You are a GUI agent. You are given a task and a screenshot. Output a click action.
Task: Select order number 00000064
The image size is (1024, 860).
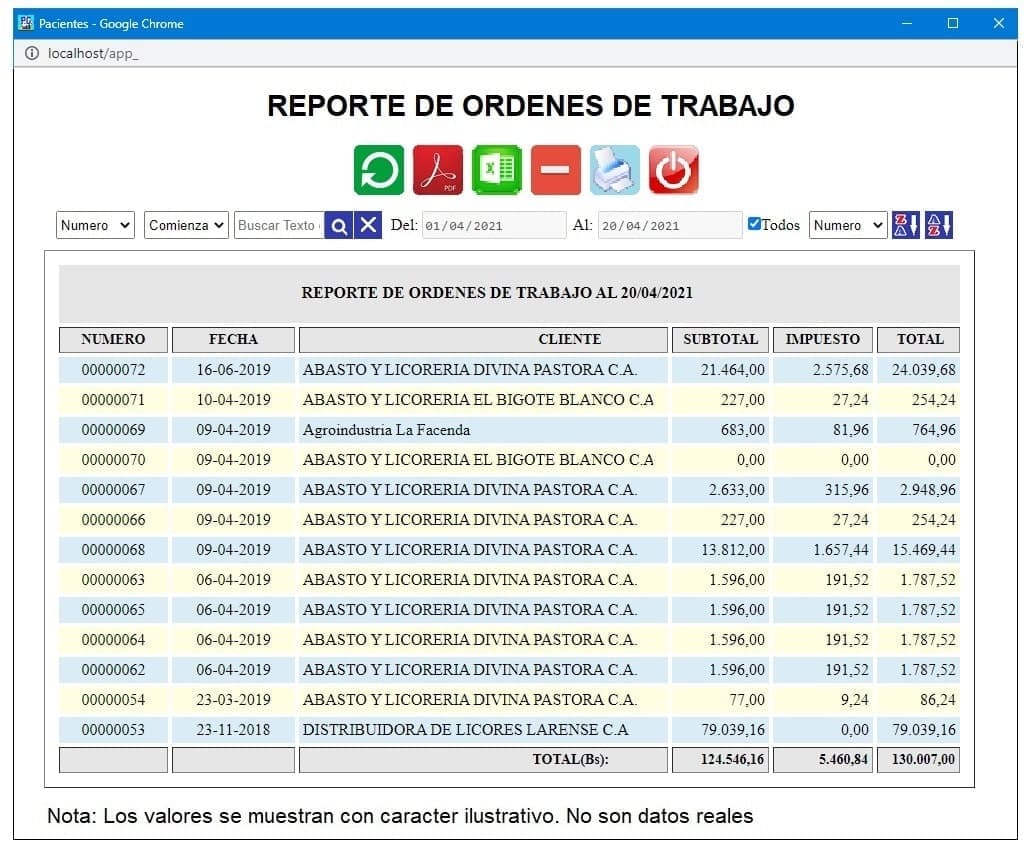tap(113, 640)
